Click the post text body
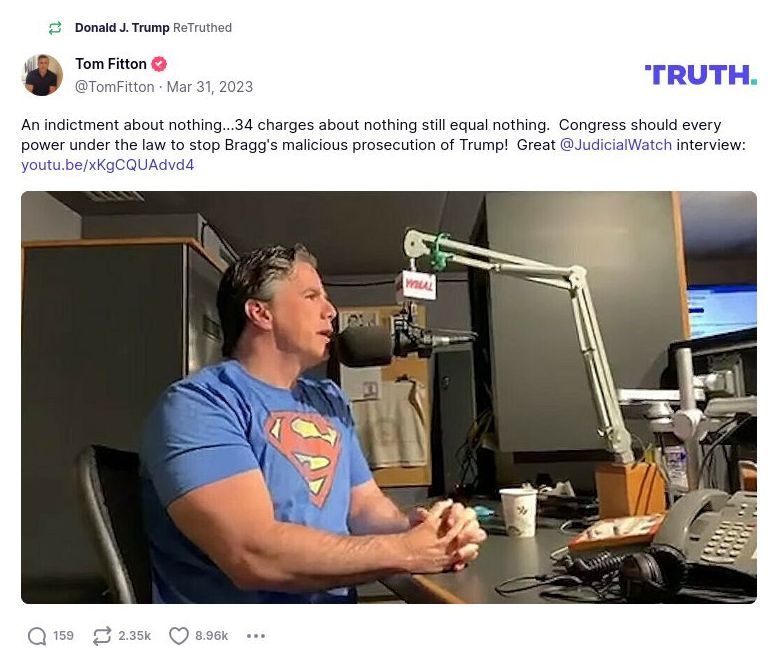The width and height of the screenshot is (778, 666). pos(383,145)
